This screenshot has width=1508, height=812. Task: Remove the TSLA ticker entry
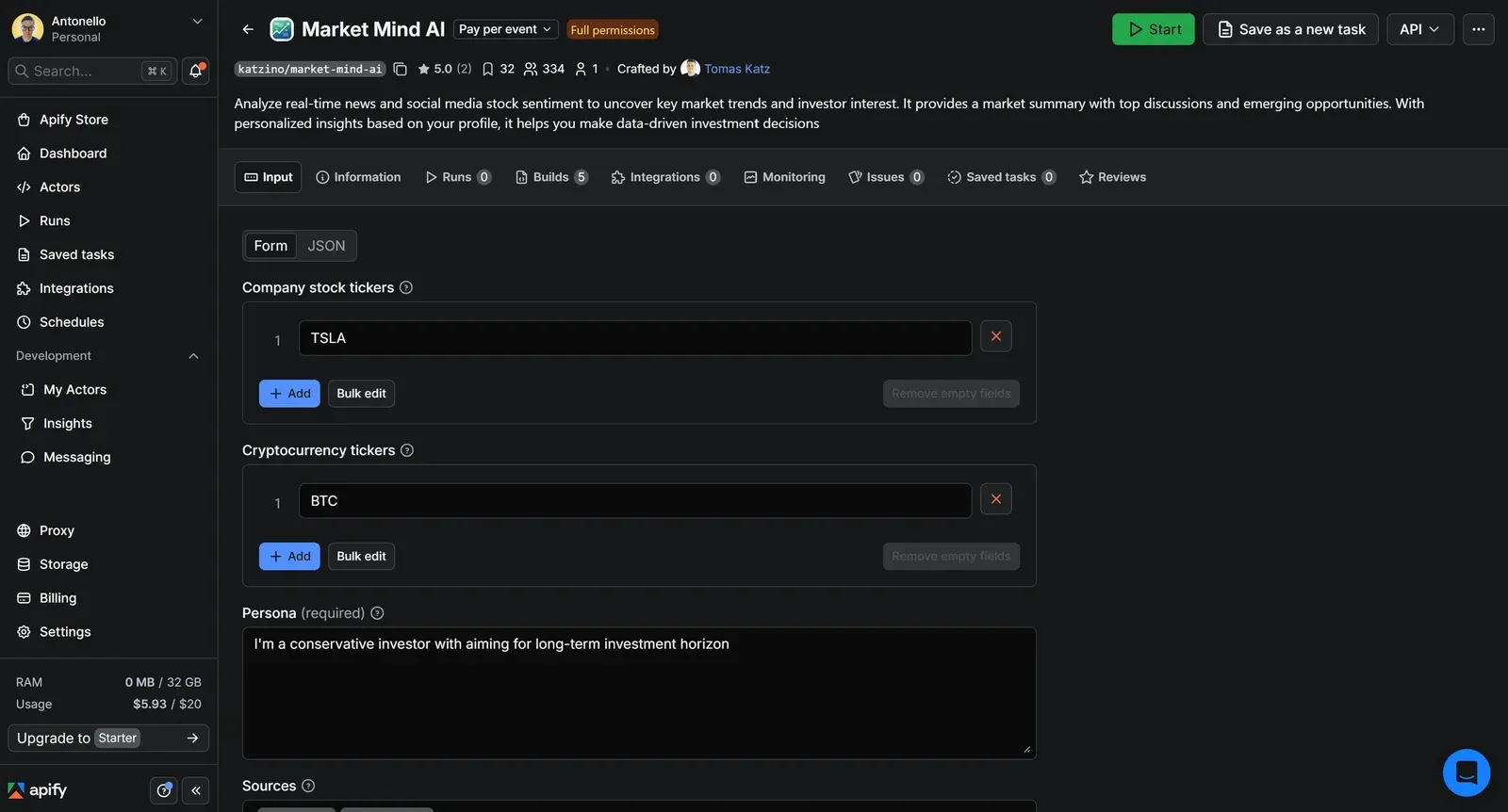click(x=995, y=336)
